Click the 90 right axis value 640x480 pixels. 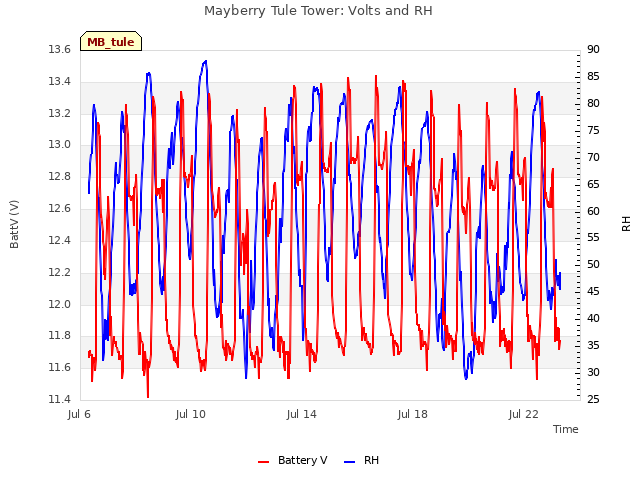tap(593, 49)
